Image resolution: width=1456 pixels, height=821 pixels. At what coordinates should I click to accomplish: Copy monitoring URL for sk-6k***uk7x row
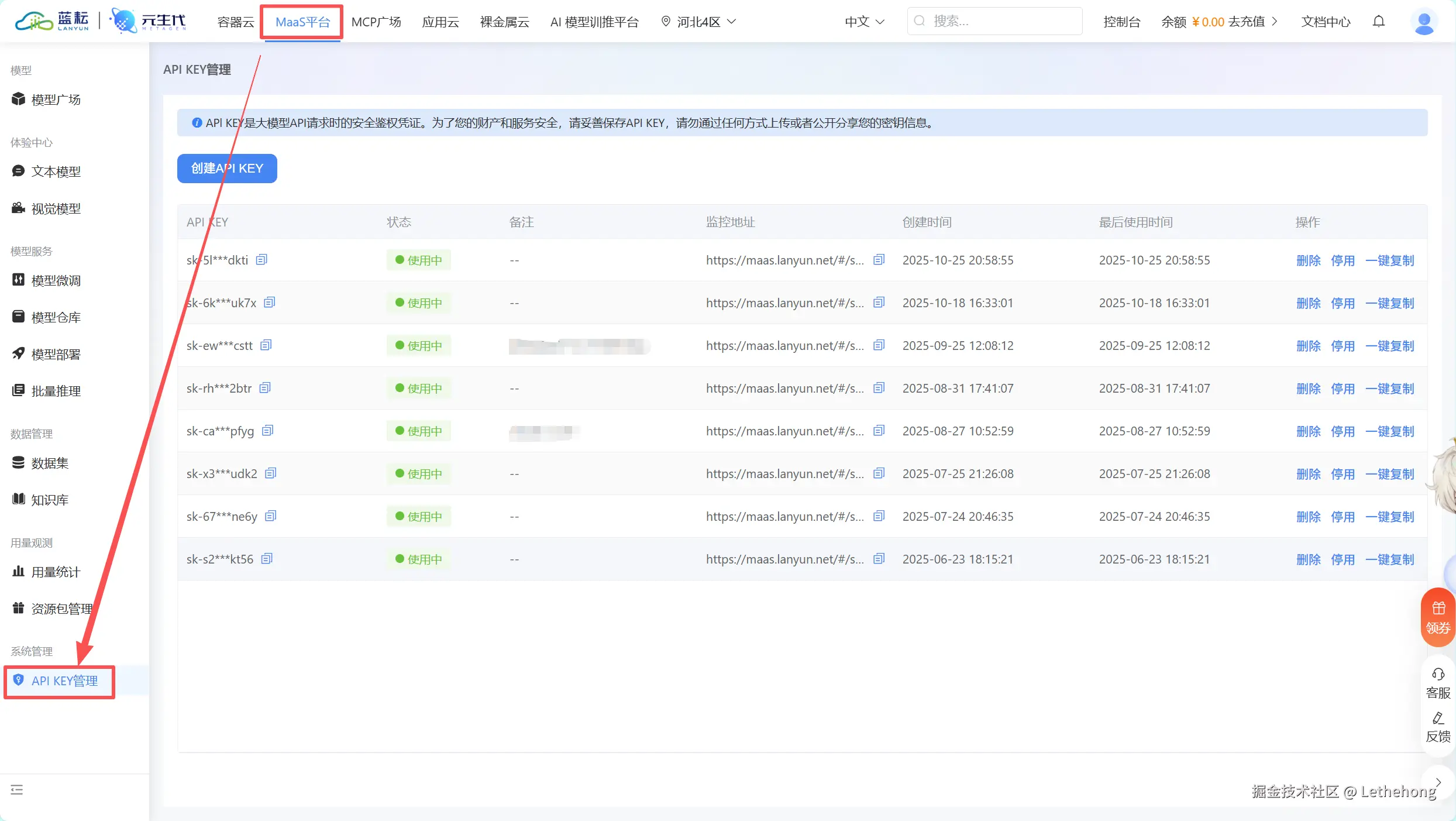tap(879, 303)
